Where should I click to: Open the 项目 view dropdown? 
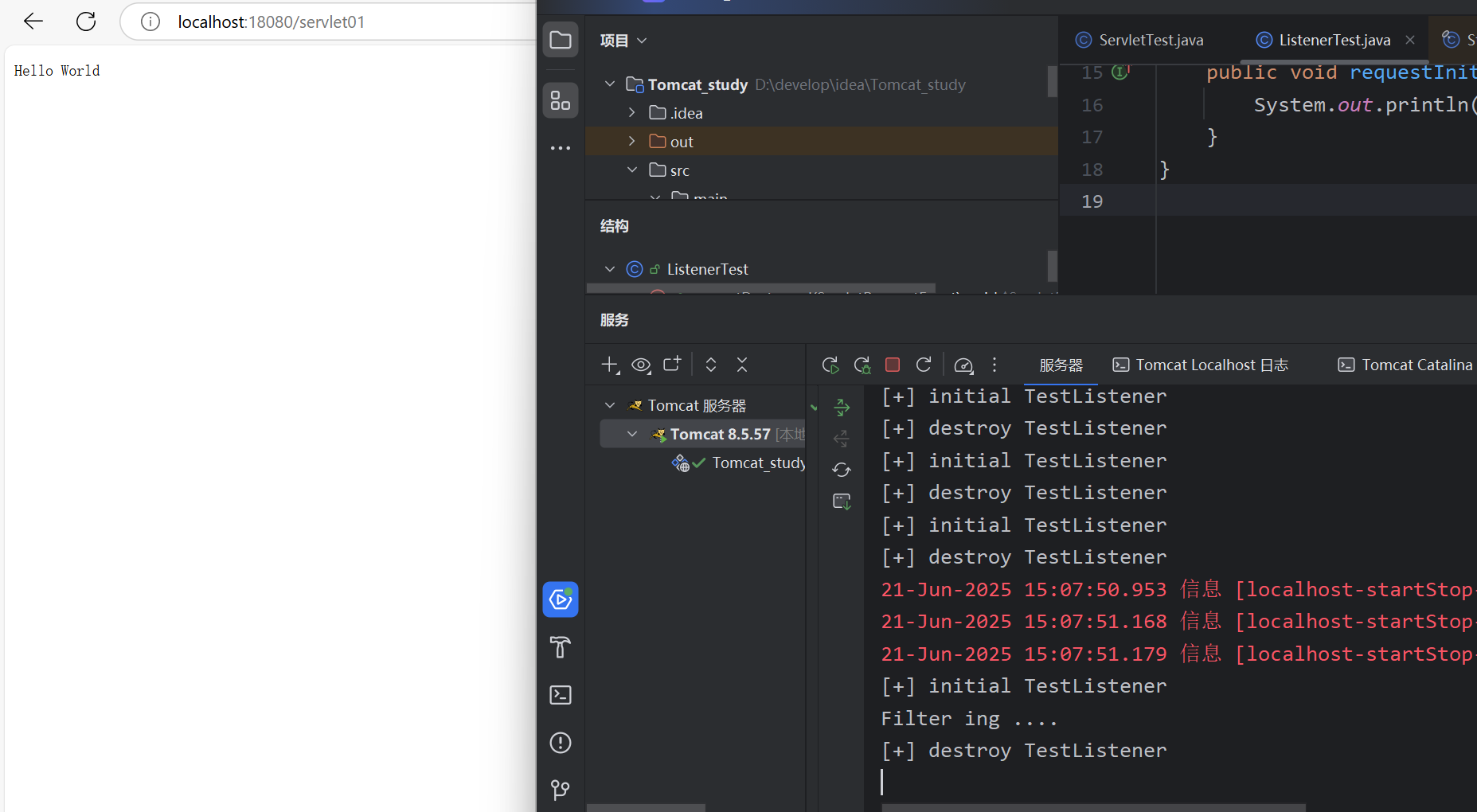623,41
